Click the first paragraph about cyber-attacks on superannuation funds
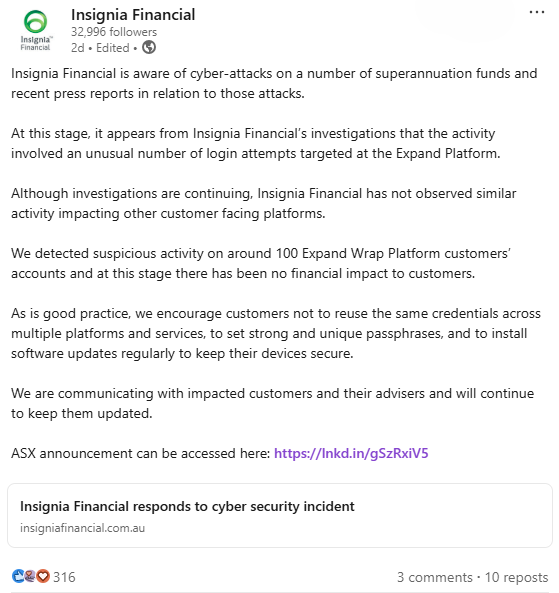This screenshot has height=593, width=559. point(274,83)
